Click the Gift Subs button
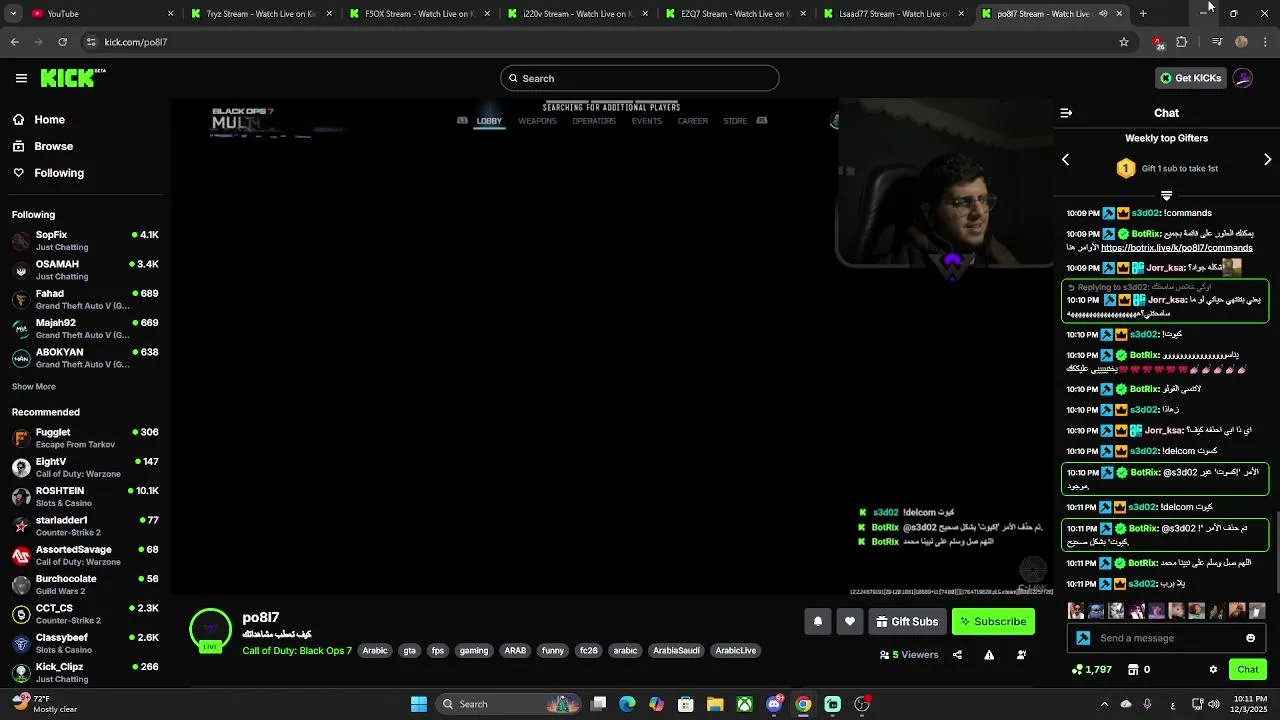This screenshot has height=720, width=1280. tap(907, 621)
